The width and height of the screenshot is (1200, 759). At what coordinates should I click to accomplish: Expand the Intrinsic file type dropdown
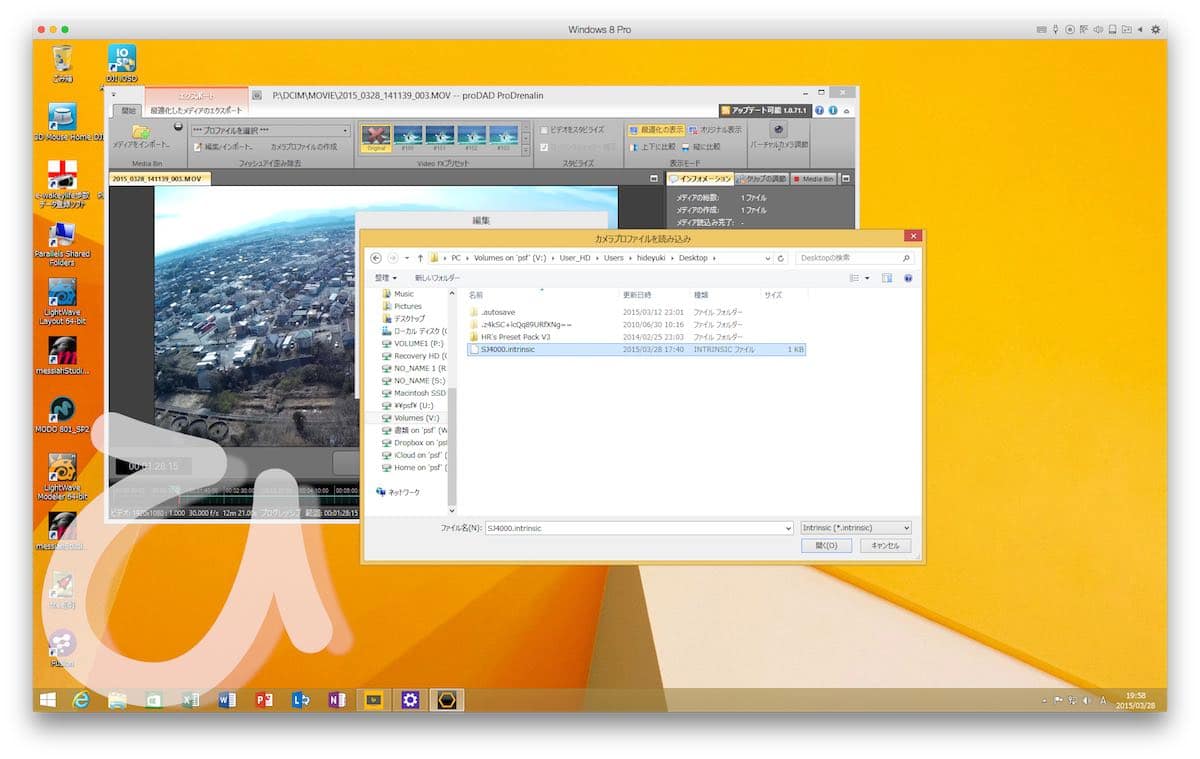tap(855, 528)
